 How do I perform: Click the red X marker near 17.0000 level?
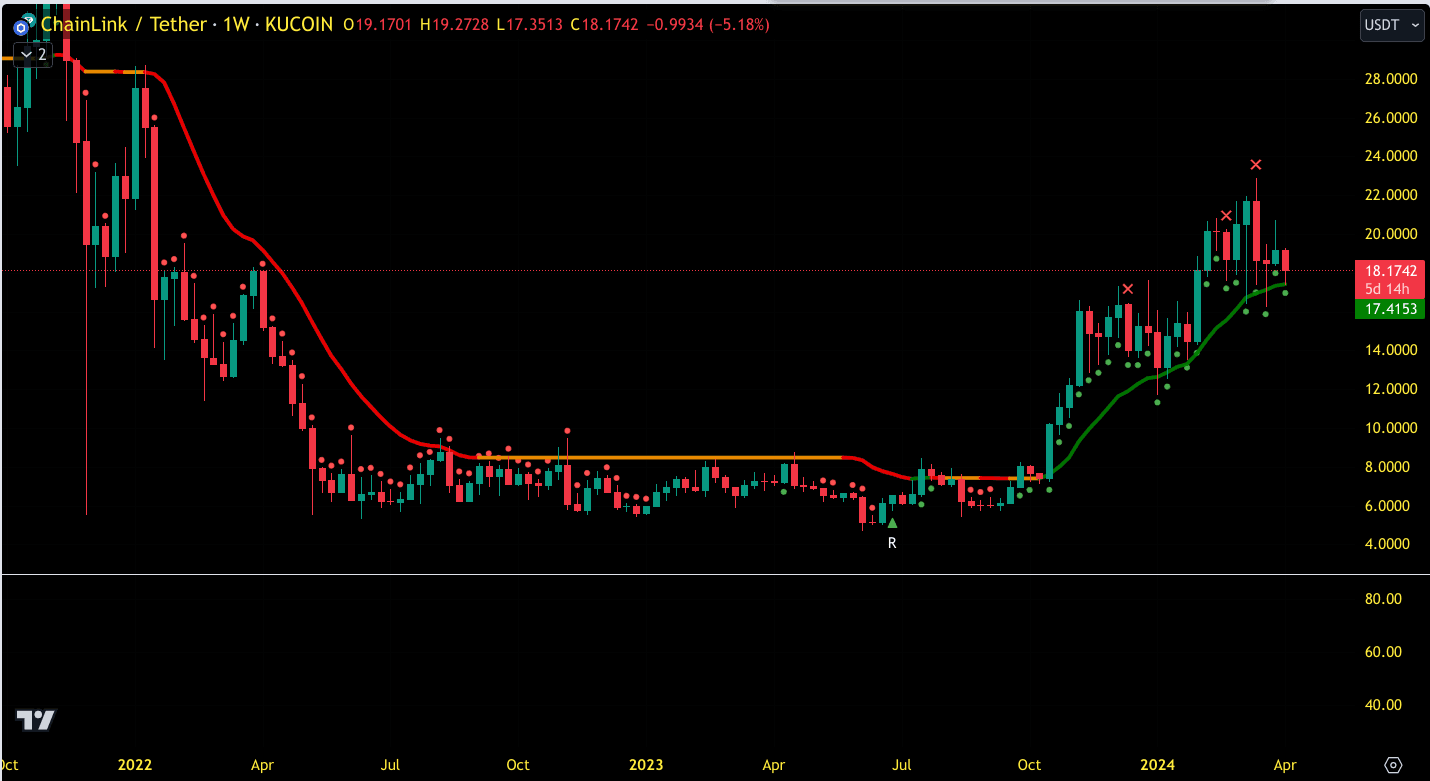1128,289
